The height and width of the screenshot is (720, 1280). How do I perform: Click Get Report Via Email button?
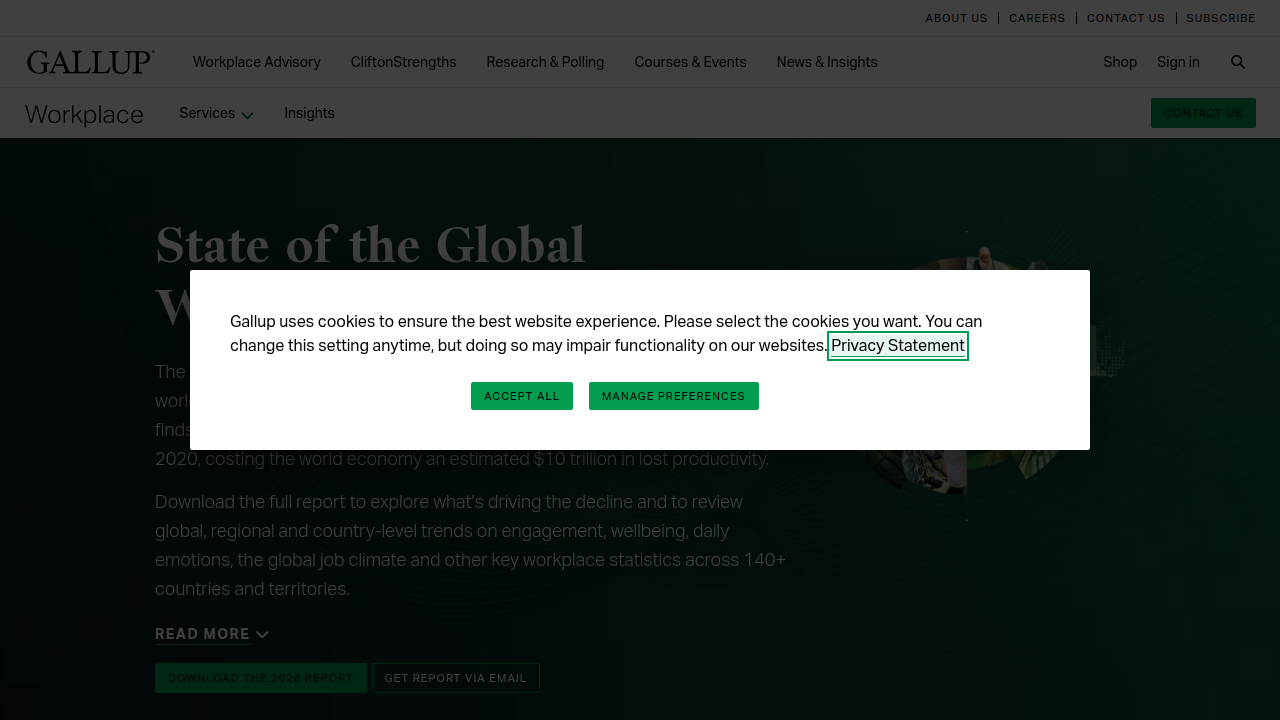point(456,678)
